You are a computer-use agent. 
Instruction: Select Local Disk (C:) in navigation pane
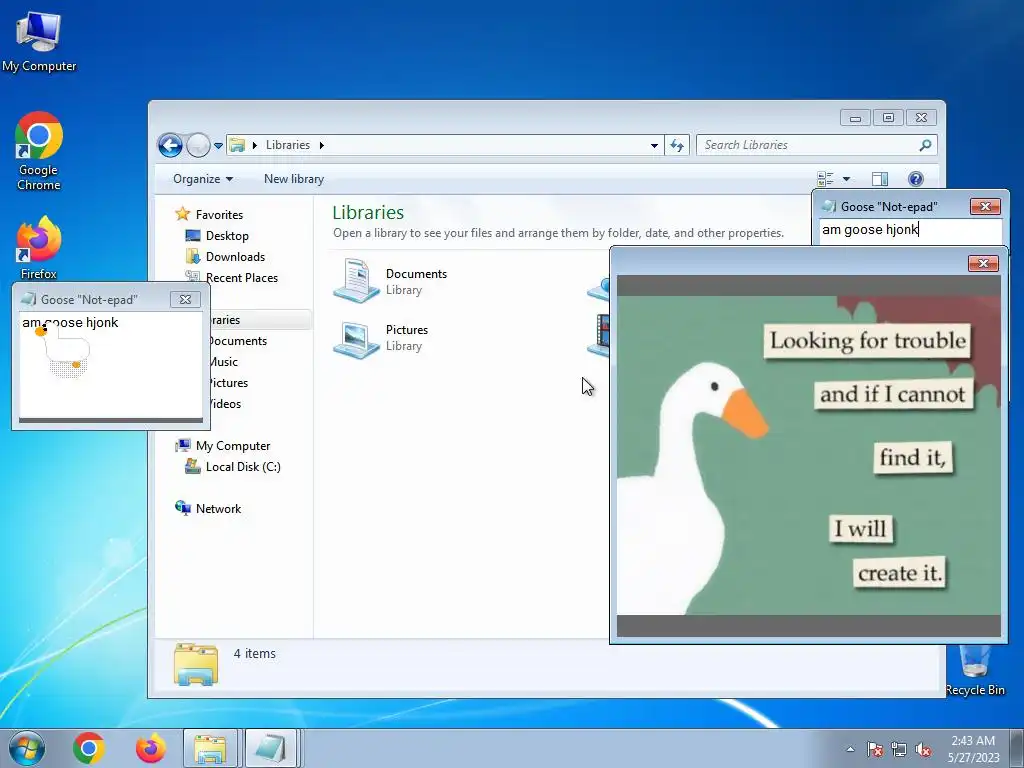[x=233, y=466]
